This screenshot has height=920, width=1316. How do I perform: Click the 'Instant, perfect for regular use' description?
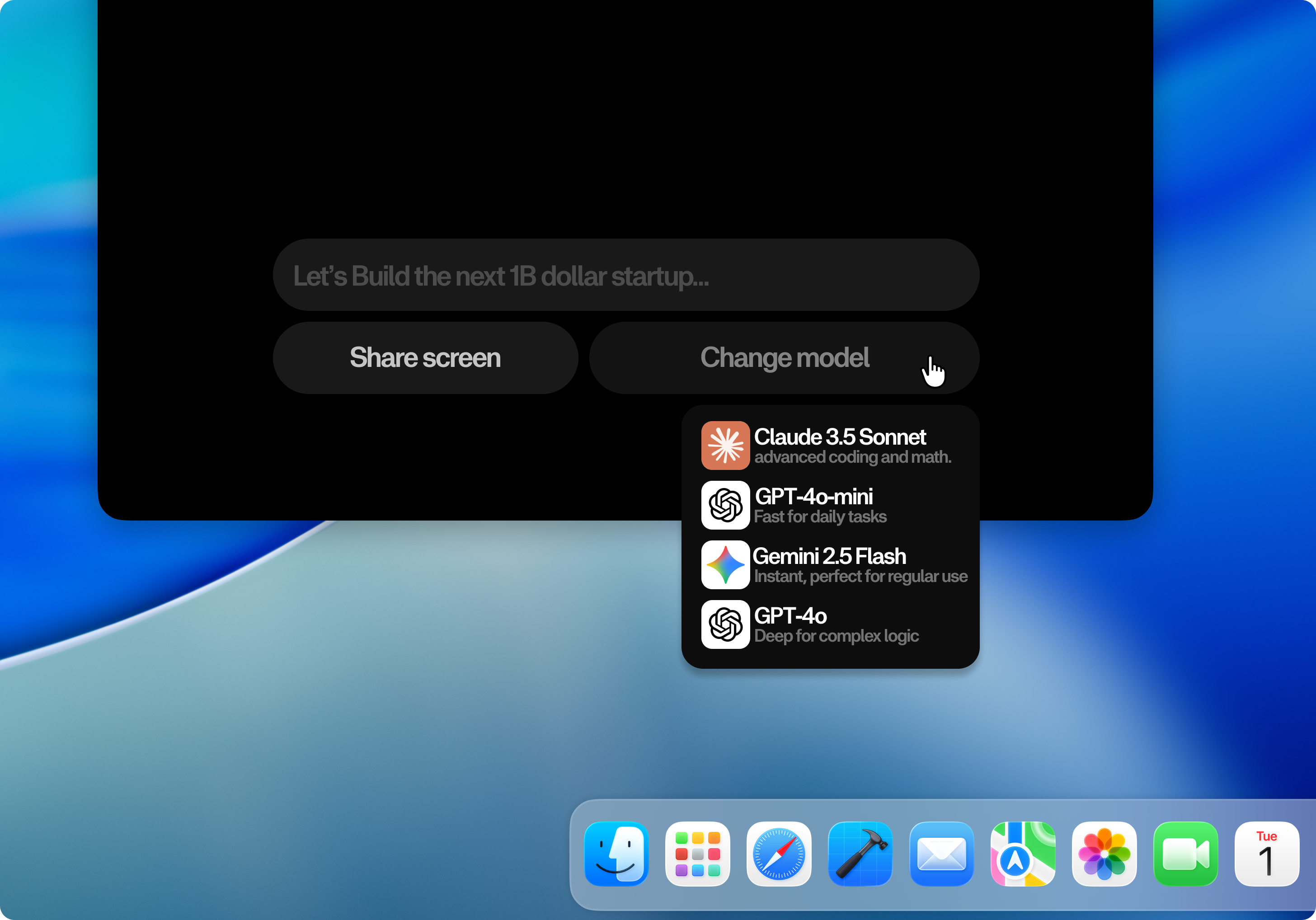(861, 577)
